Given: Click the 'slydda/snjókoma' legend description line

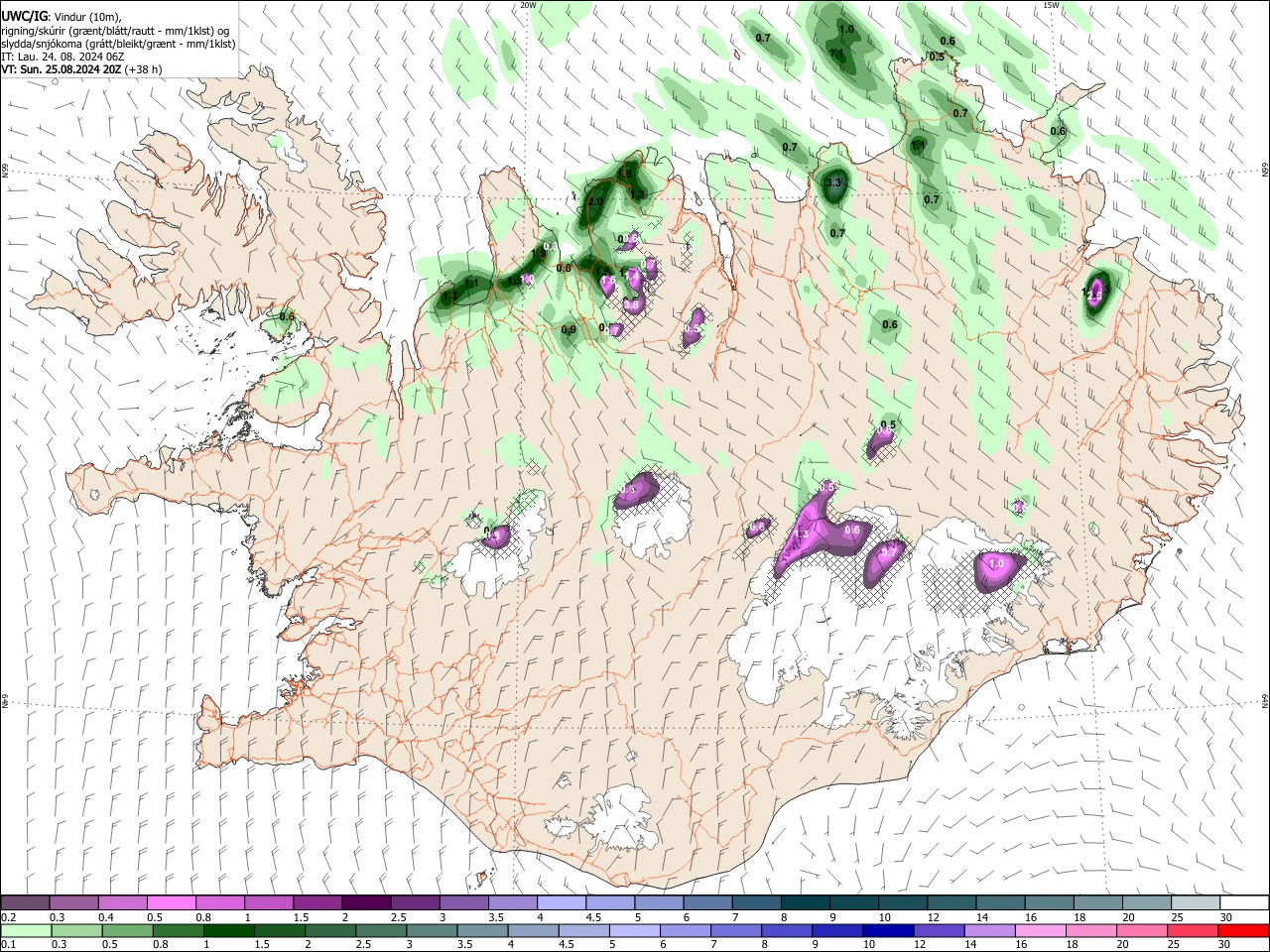Looking at the screenshot, I should [118, 44].
